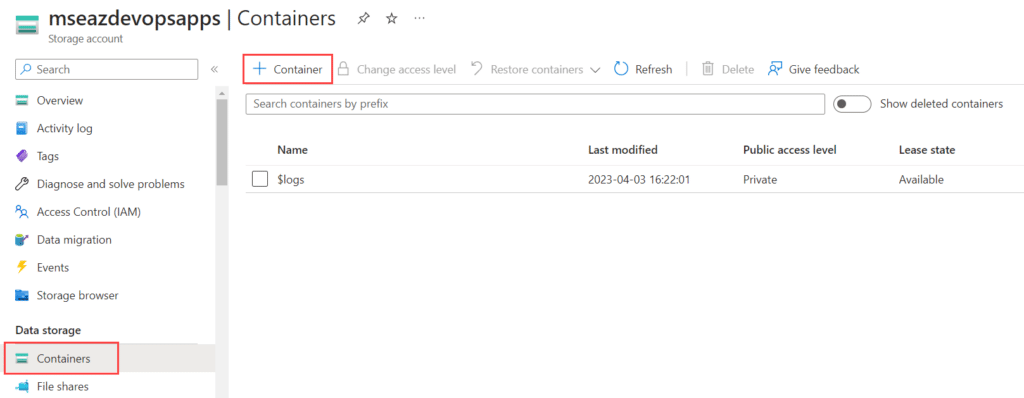
Task: Expand the Restore containers dropdown arrow
Action: coord(594,70)
